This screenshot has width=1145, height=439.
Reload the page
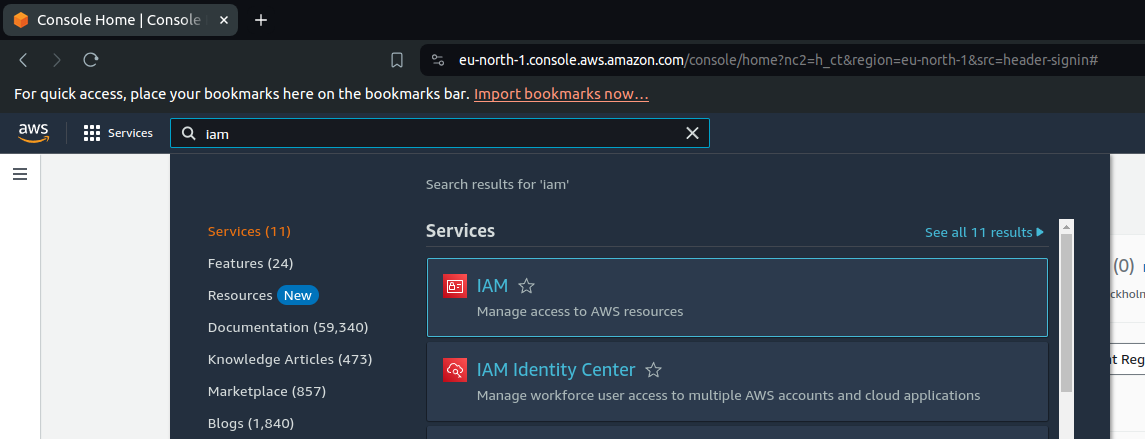[91, 60]
